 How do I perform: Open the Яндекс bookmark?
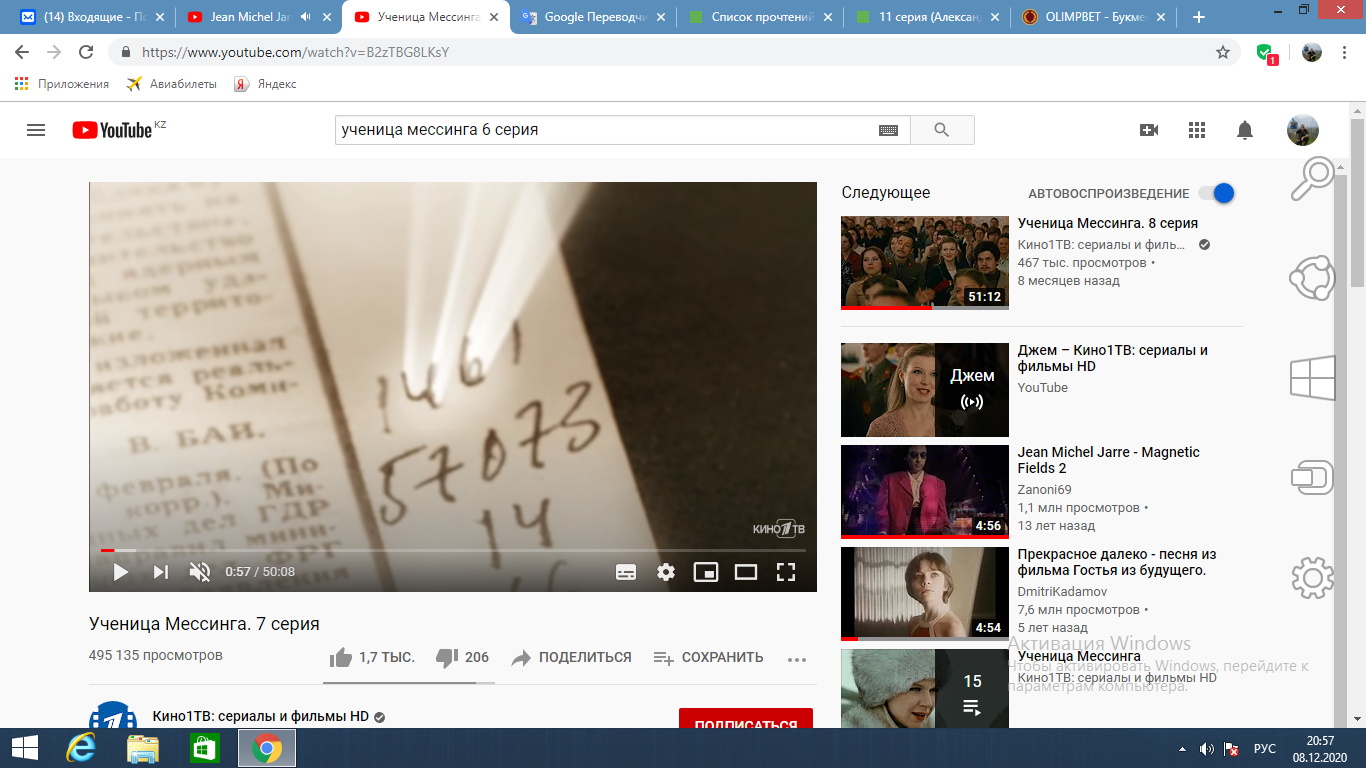[266, 84]
